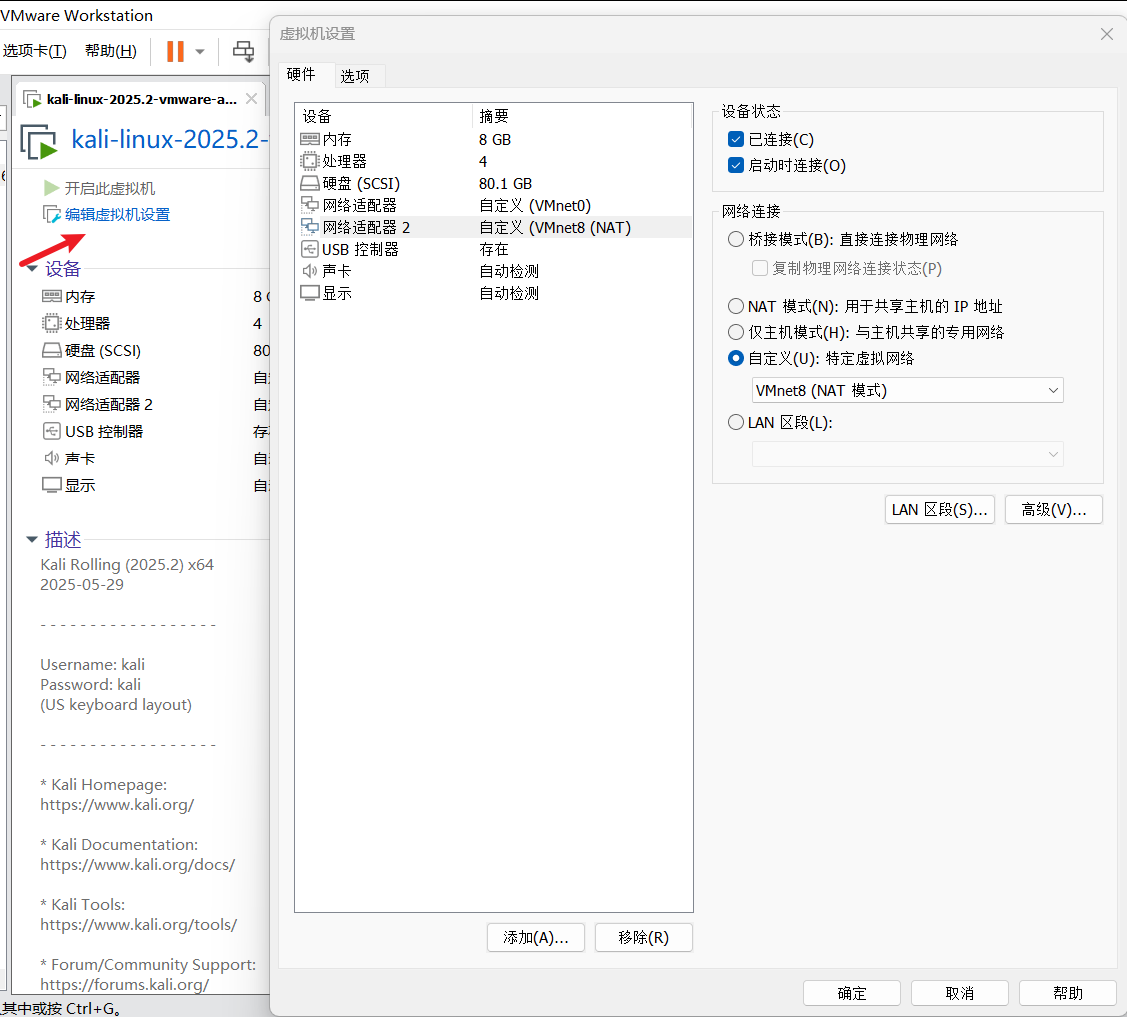Select 网络适配器 2 icon in settings dialog

(310, 227)
